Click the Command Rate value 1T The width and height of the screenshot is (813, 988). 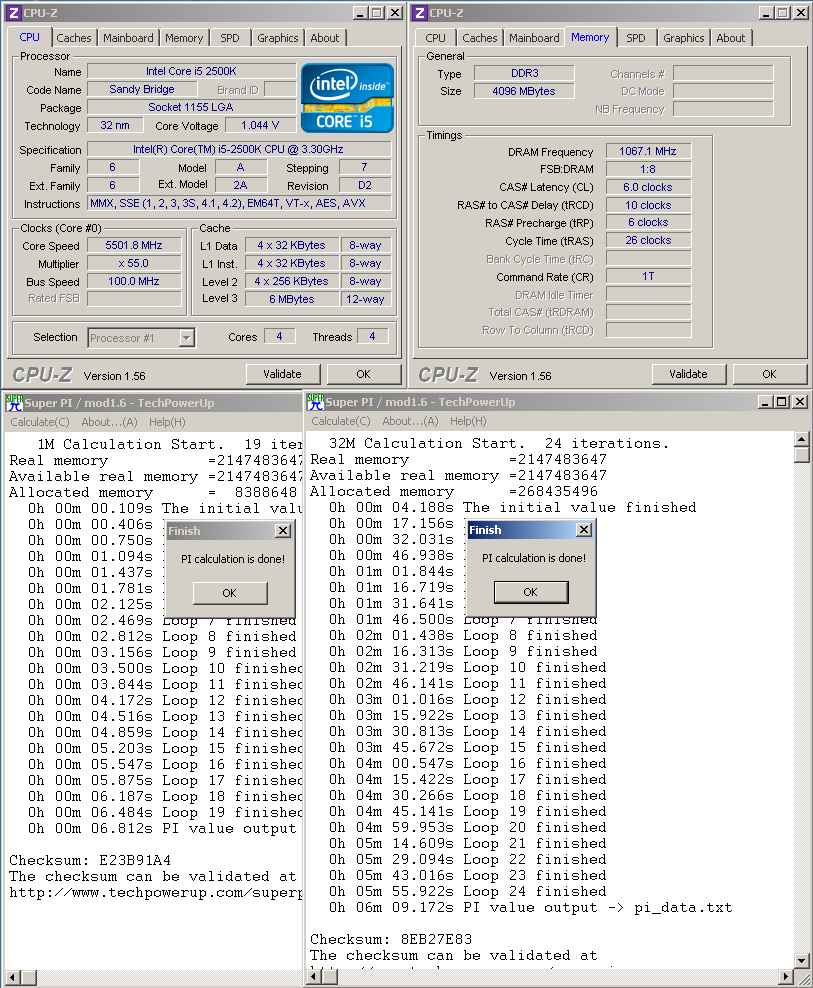click(648, 277)
